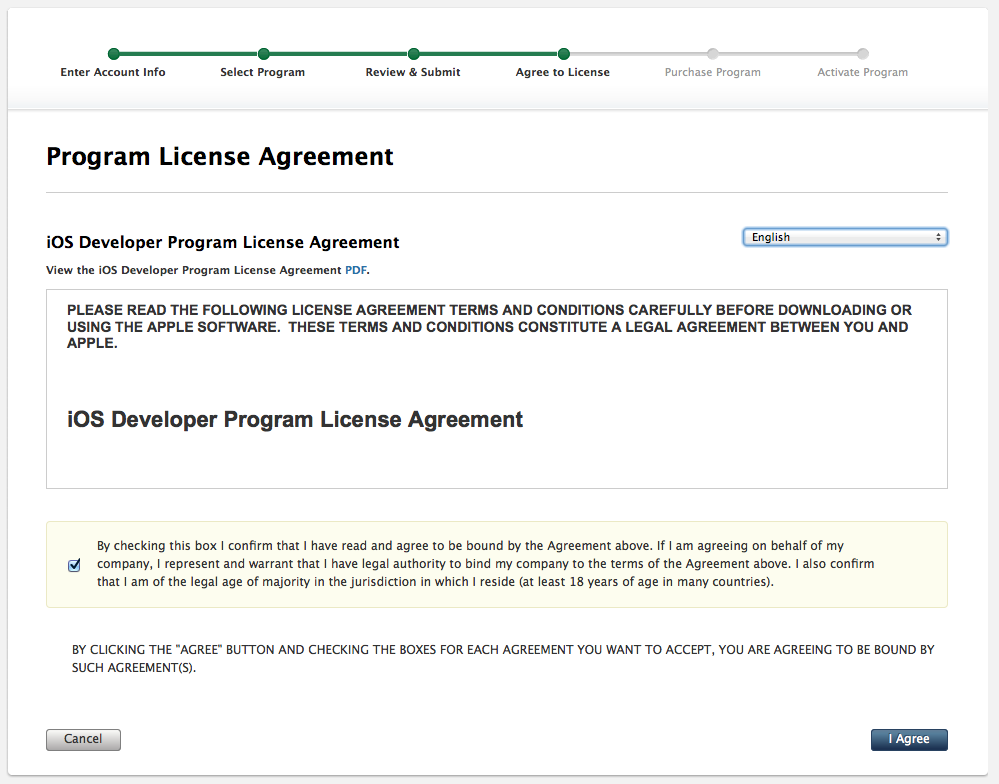The height and width of the screenshot is (784, 999).
Task: Select the Review & Submit step
Action: 413,72
